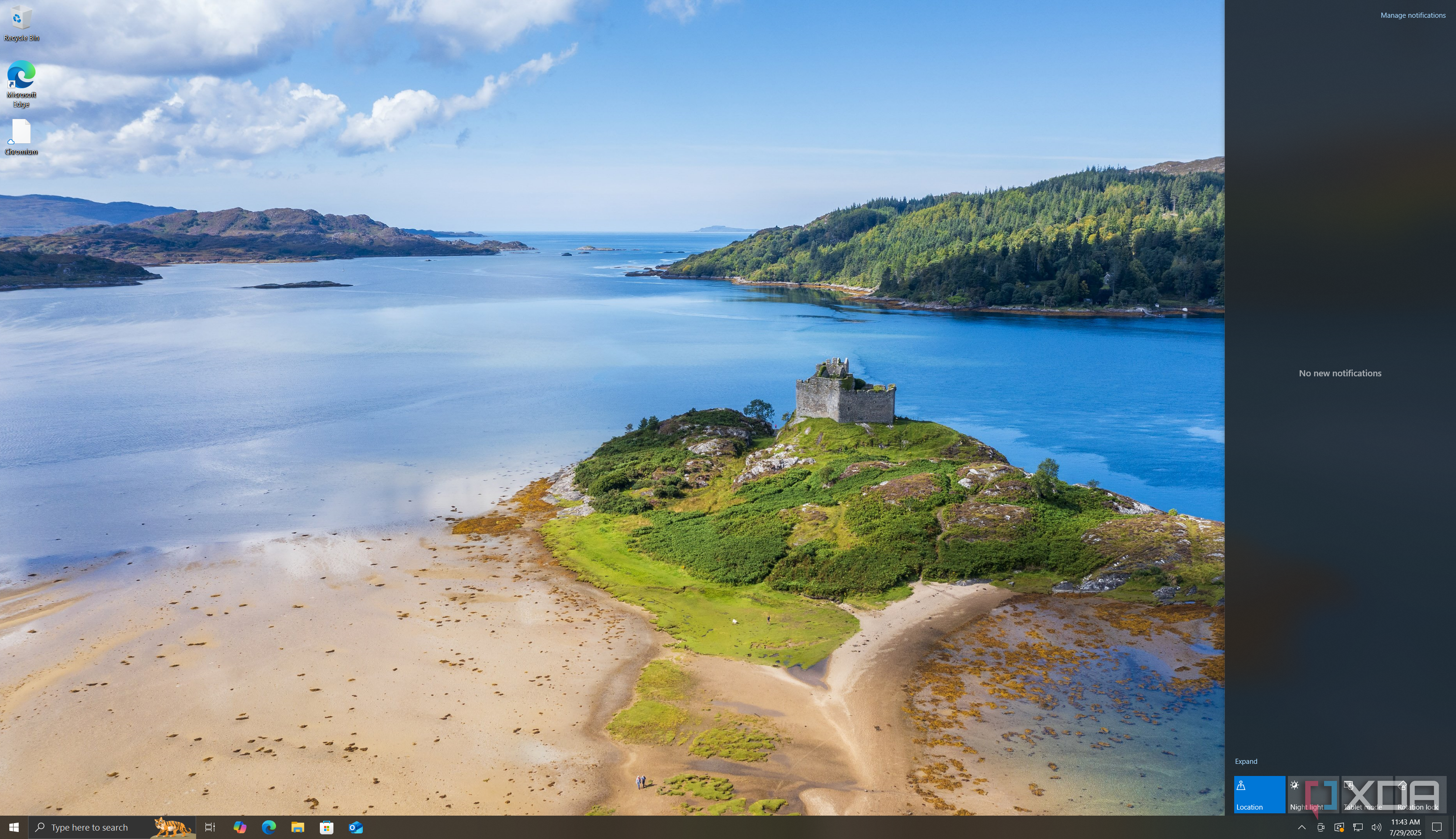This screenshot has height=839, width=1456.
Task: Turn off the Location quick action
Action: pyautogui.click(x=1259, y=795)
